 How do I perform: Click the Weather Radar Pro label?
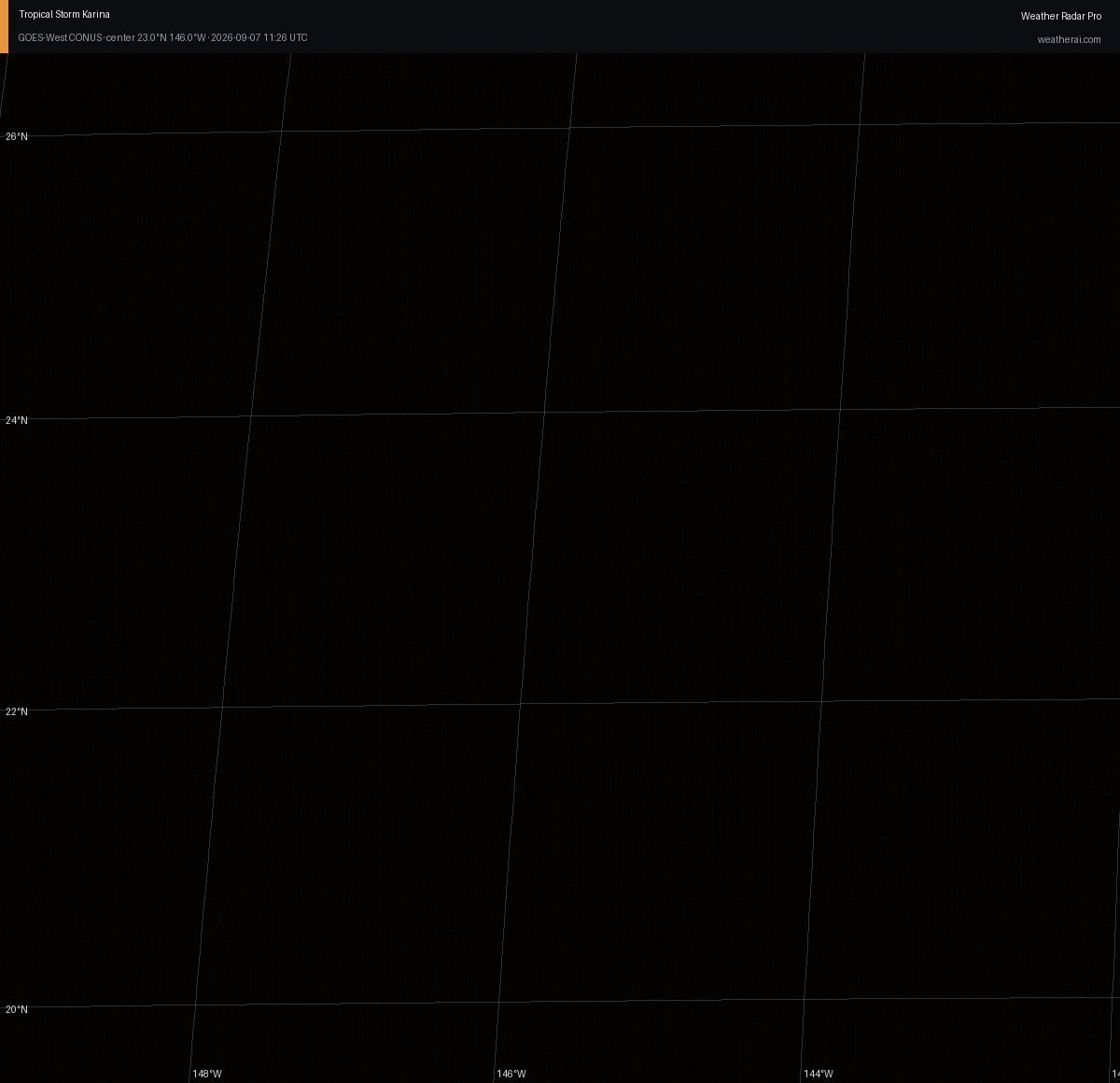(x=1061, y=16)
